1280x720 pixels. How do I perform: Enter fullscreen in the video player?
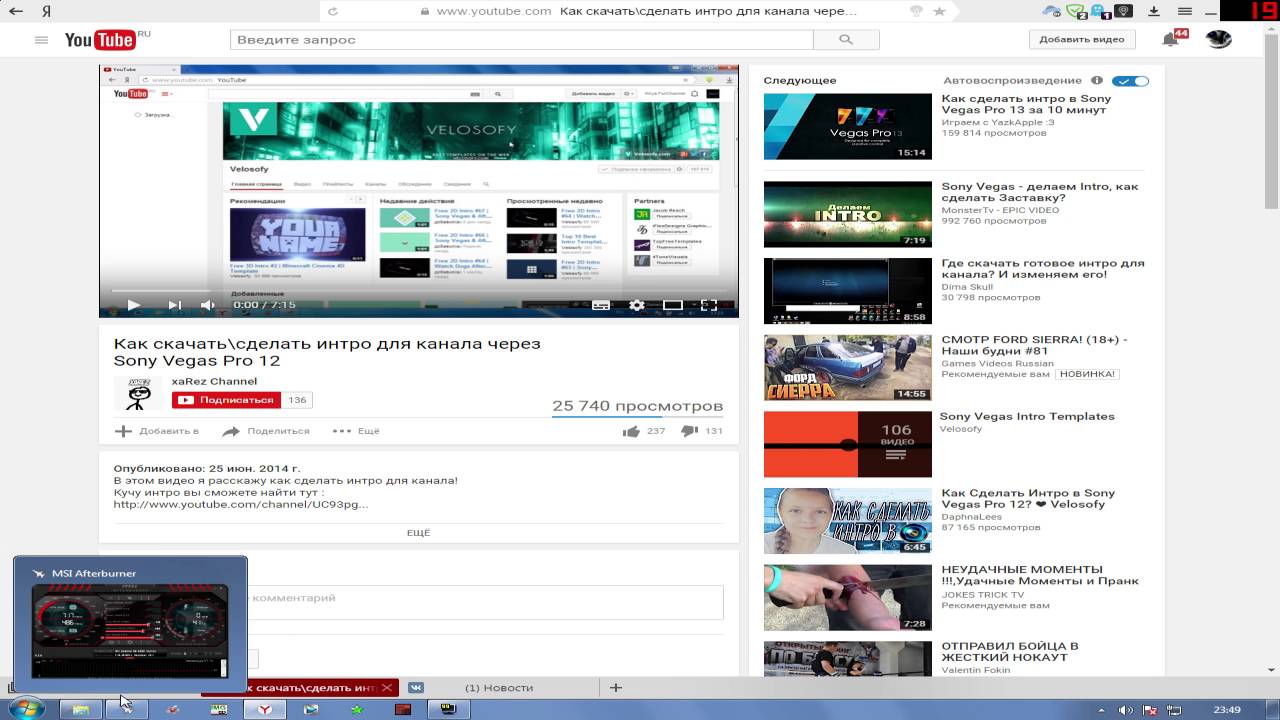(708, 305)
